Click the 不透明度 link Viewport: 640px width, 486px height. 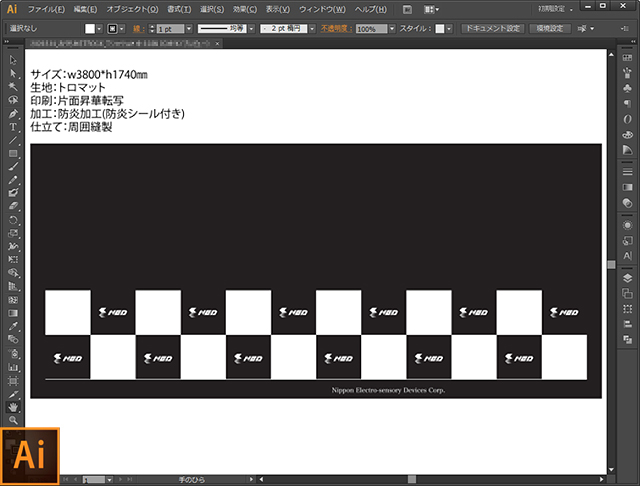coord(336,29)
